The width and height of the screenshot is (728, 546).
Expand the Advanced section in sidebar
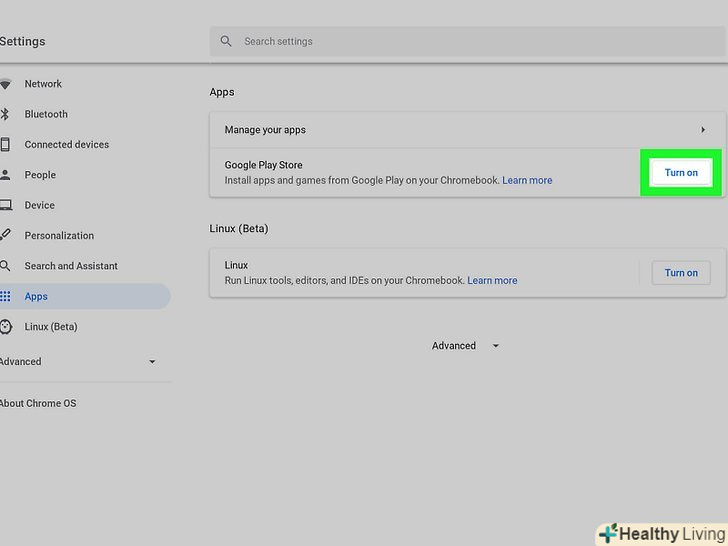(152, 362)
